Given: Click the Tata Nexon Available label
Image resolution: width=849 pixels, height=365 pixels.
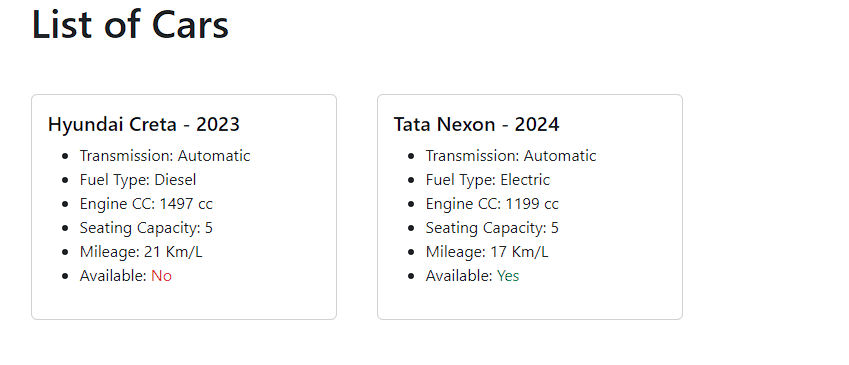Looking at the screenshot, I should (459, 276).
